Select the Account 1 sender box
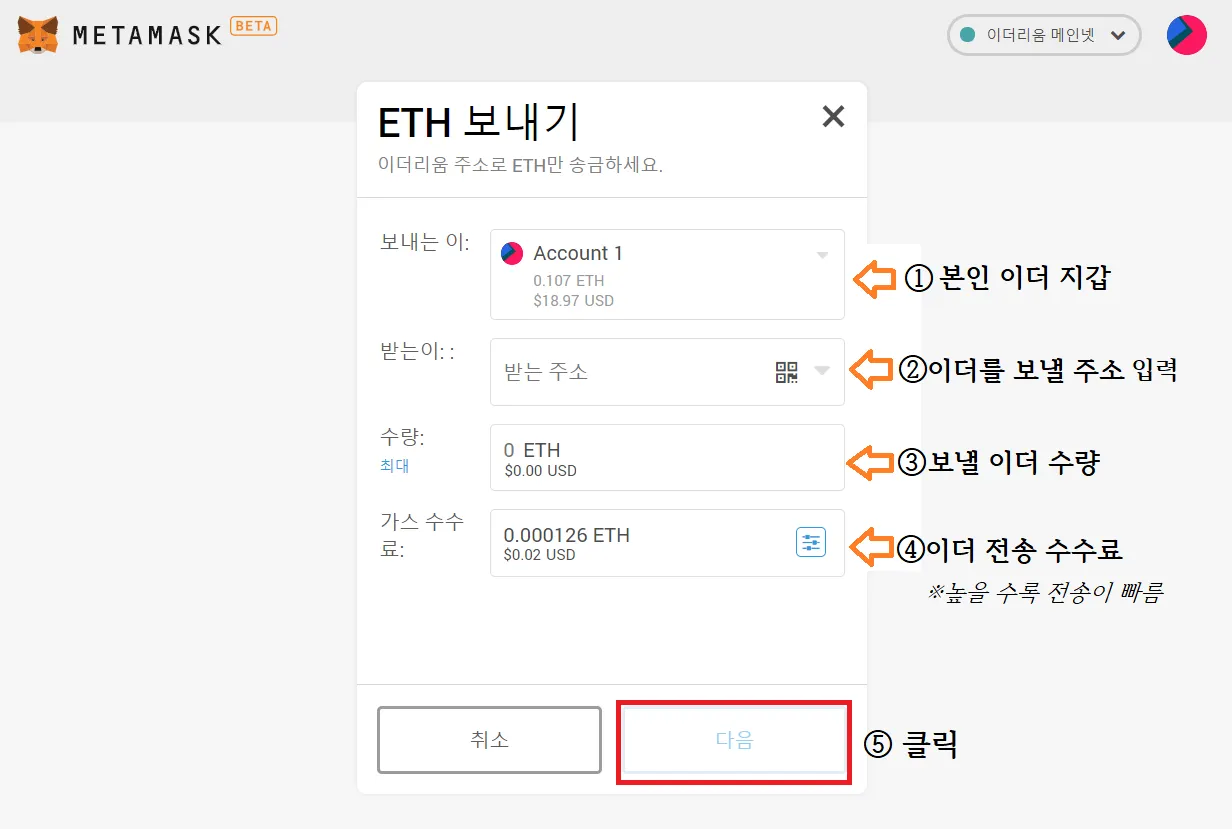Image resolution: width=1232 pixels, height=829 pixels. click(x=666, y=275)
